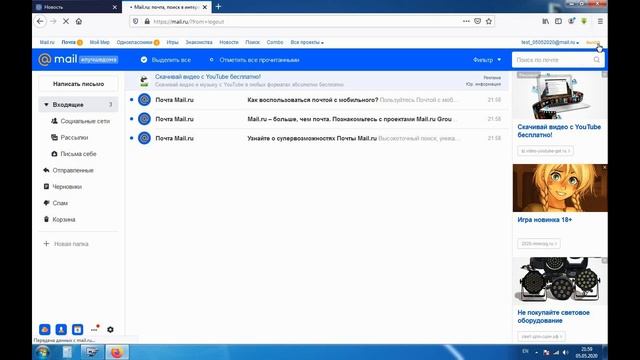
Task: Open the Игры portal link
Action: [x=172, y=42]
